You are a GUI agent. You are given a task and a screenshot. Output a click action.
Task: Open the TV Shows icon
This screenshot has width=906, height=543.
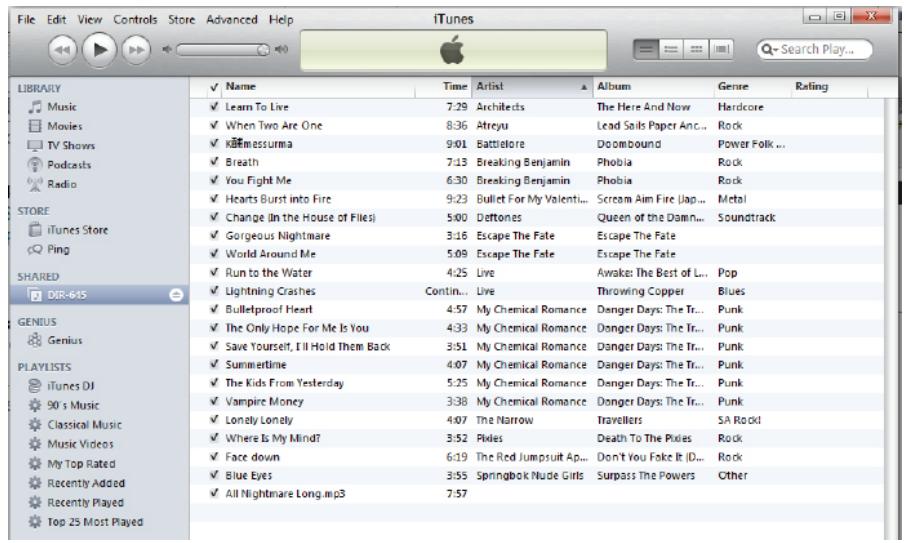pyautogui.click(x=35, y=146)
